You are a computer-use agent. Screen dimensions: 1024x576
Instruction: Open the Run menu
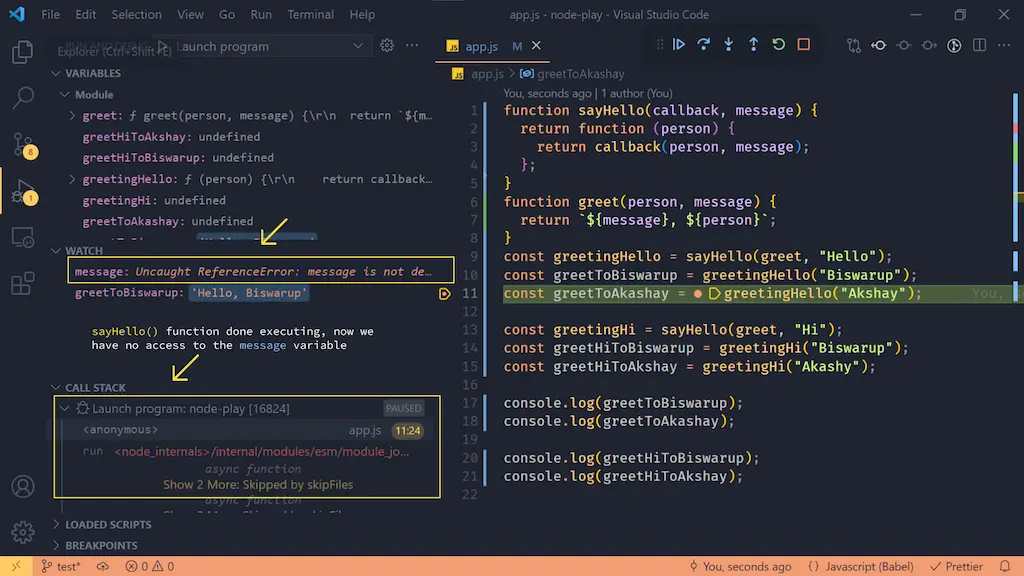(261, 14)
